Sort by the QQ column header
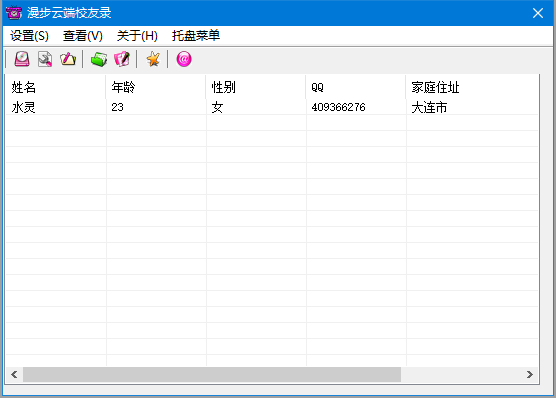Viewport: 556px width, 398px height. 356,87
